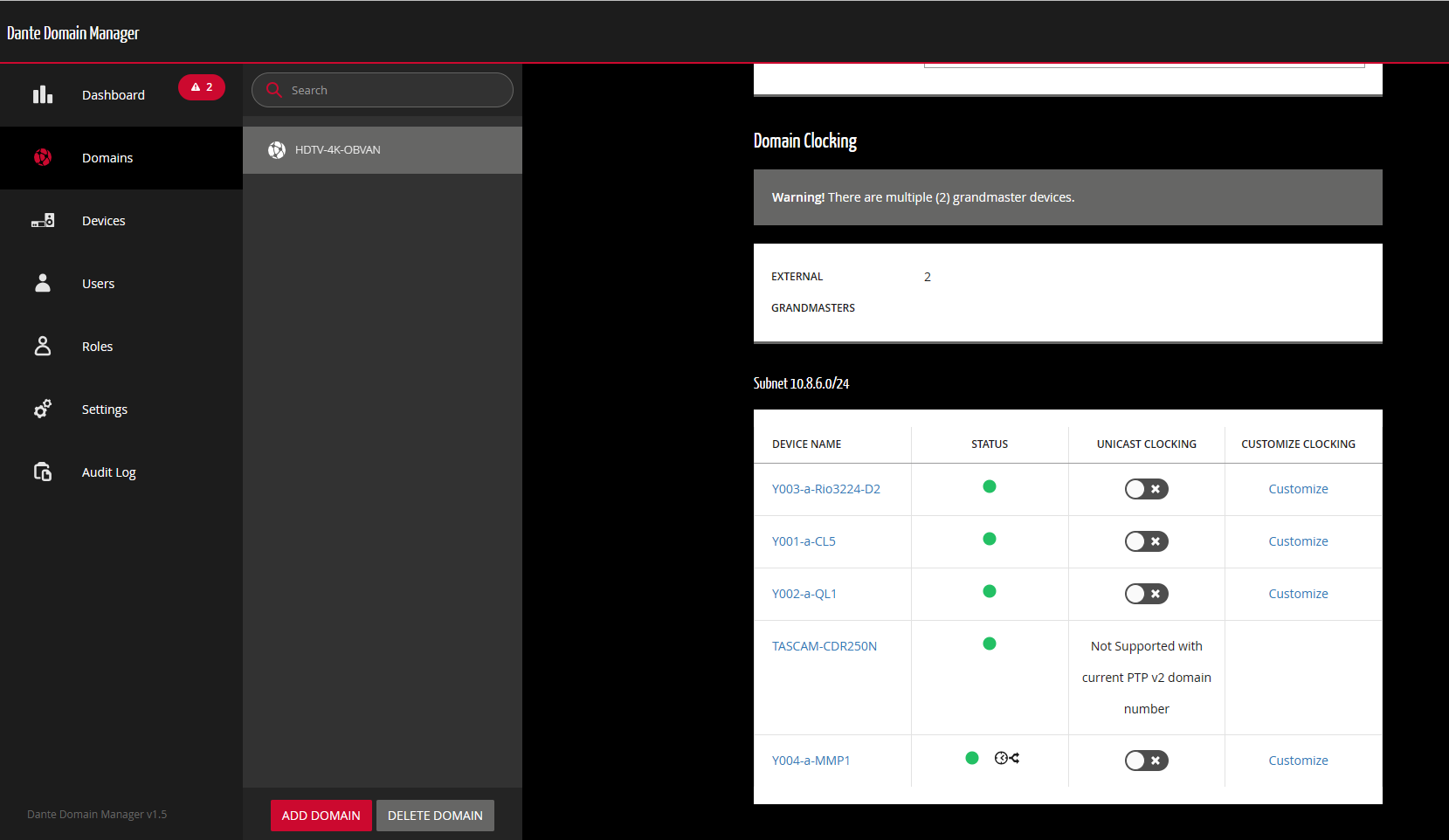
Task: Click the Roles outline person icon
Action: (x=43, y=346)
